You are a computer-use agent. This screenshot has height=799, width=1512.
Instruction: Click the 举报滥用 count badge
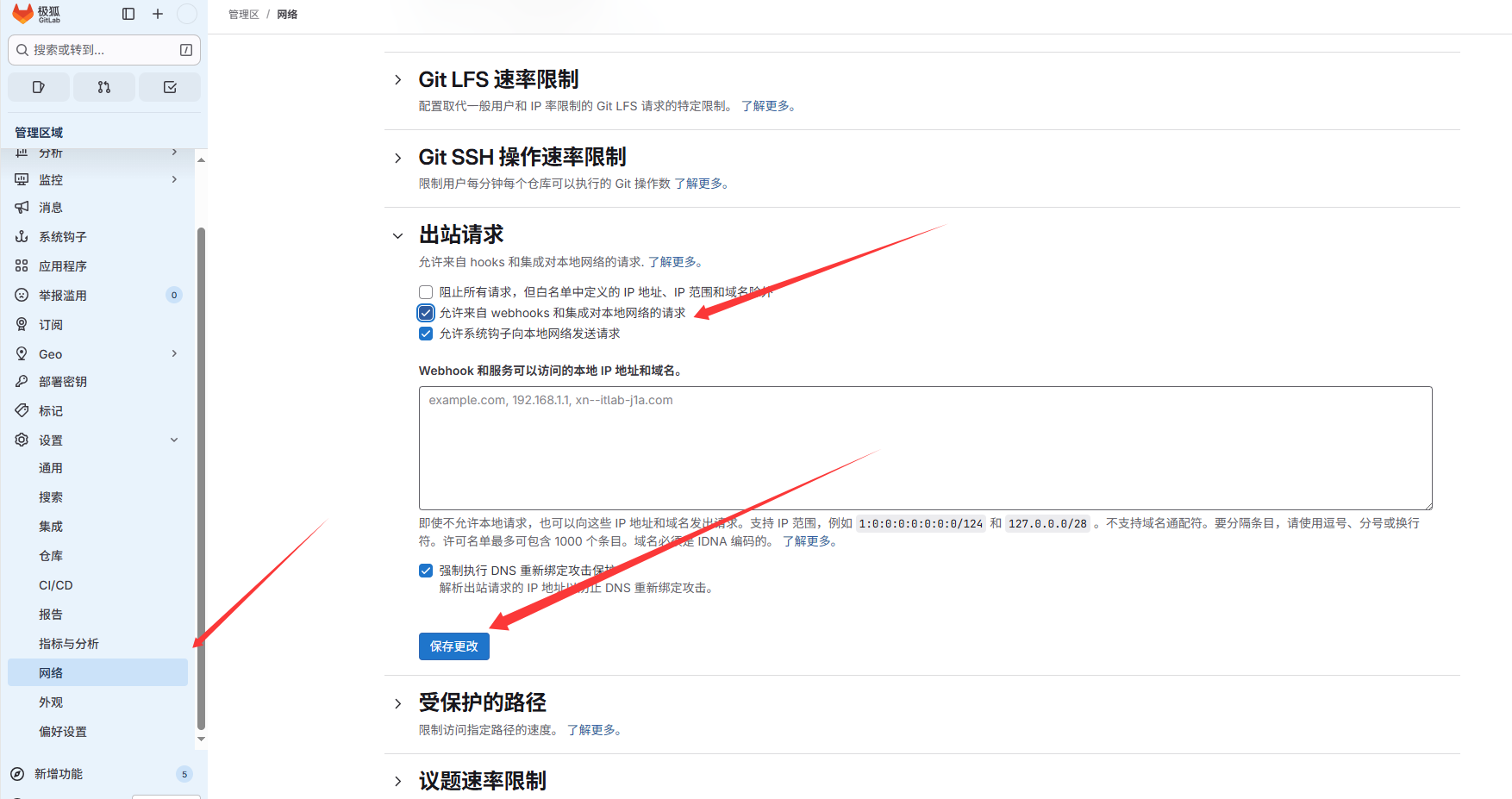[174, 295]
